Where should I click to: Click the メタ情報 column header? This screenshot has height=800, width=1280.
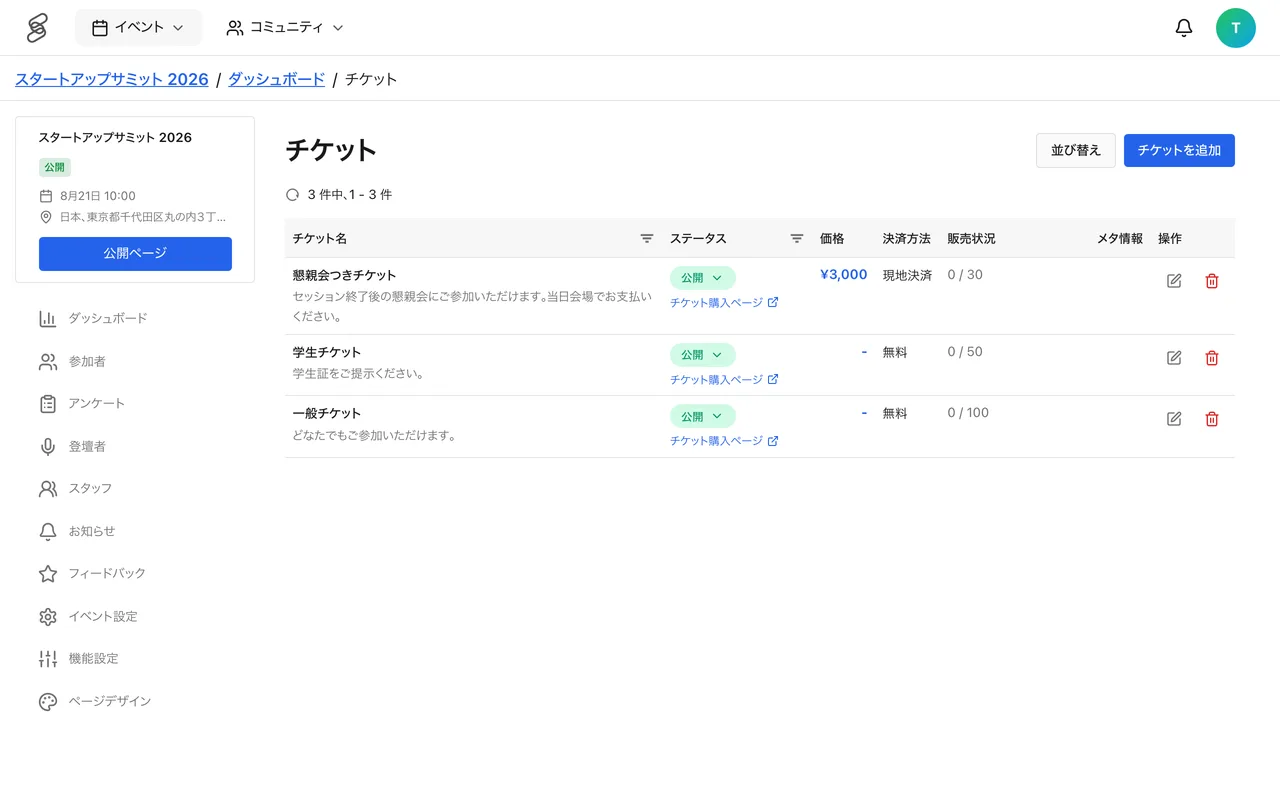coord(1120,238)
